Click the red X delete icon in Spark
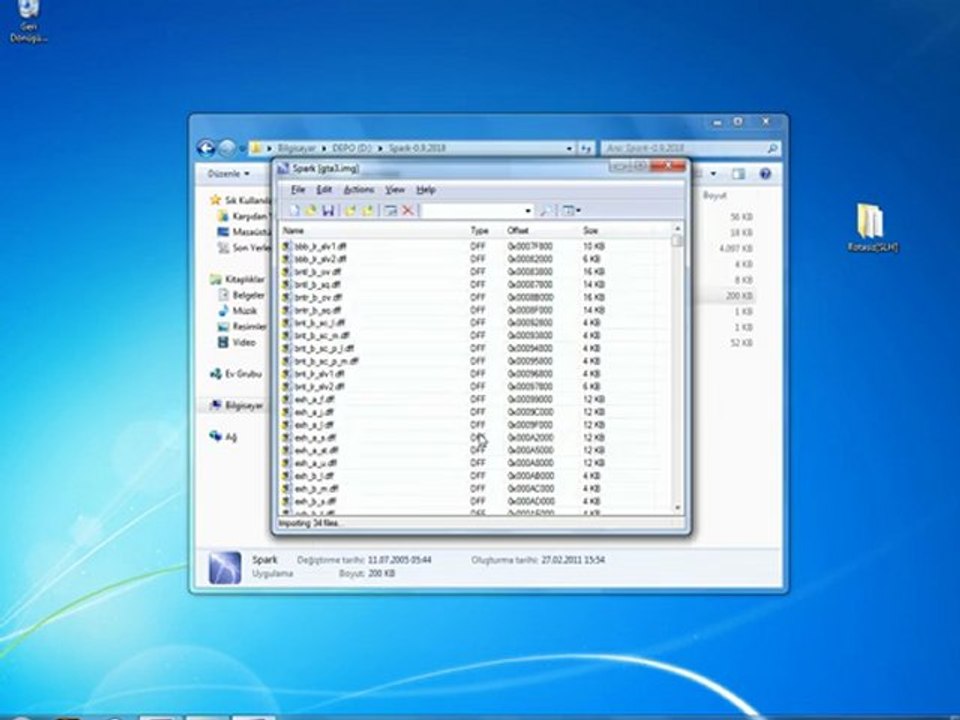The height and width of the screenshot is (720, 960). point(408,211)
